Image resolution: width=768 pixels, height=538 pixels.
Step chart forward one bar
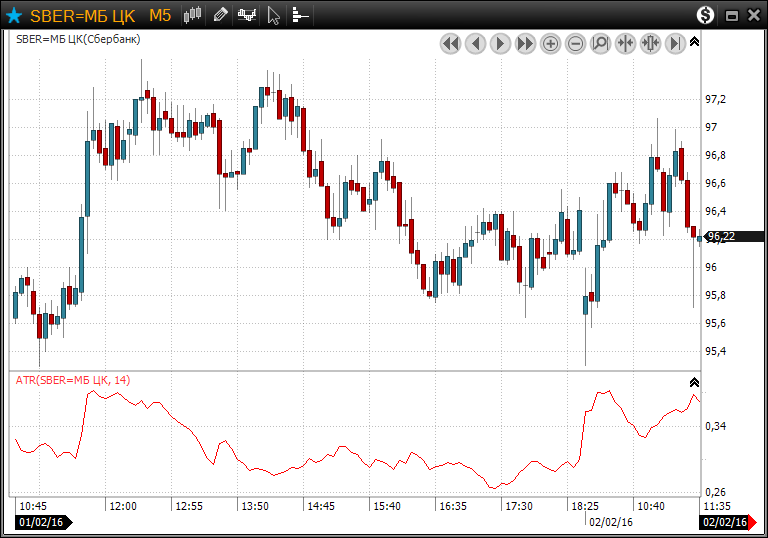500,44
